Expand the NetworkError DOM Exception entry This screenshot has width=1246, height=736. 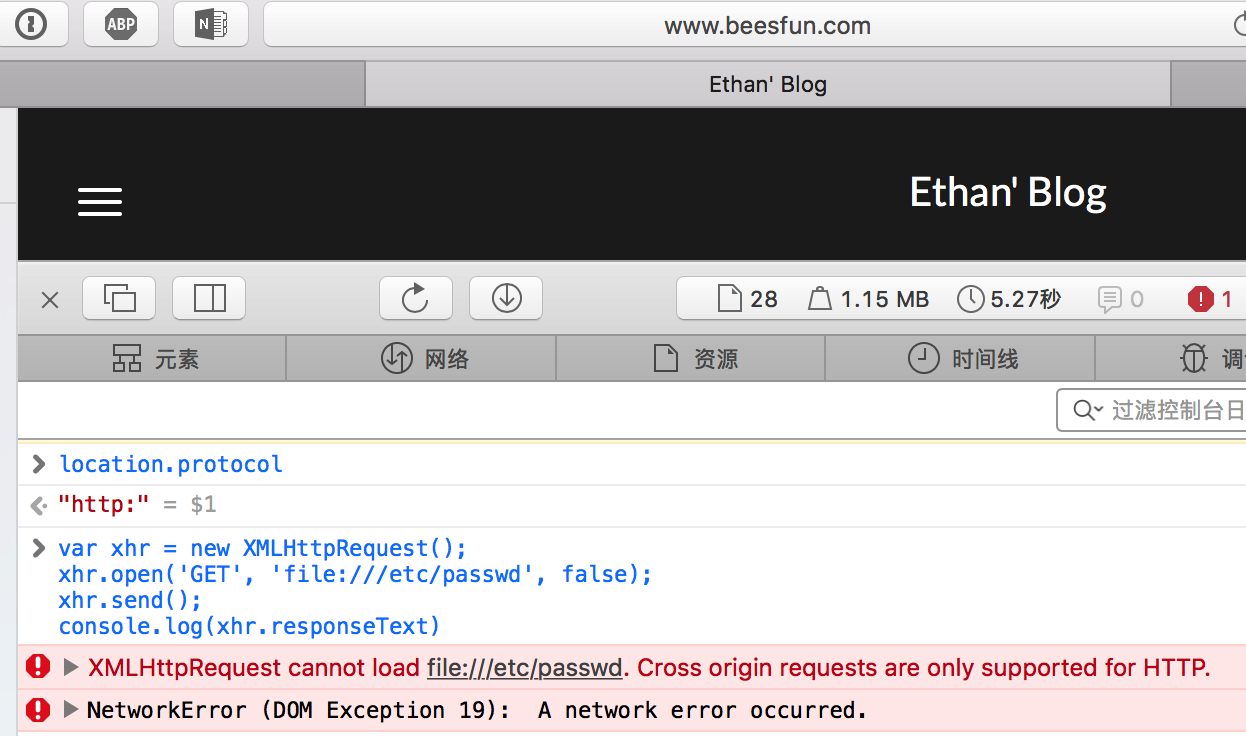pos(70,710)
